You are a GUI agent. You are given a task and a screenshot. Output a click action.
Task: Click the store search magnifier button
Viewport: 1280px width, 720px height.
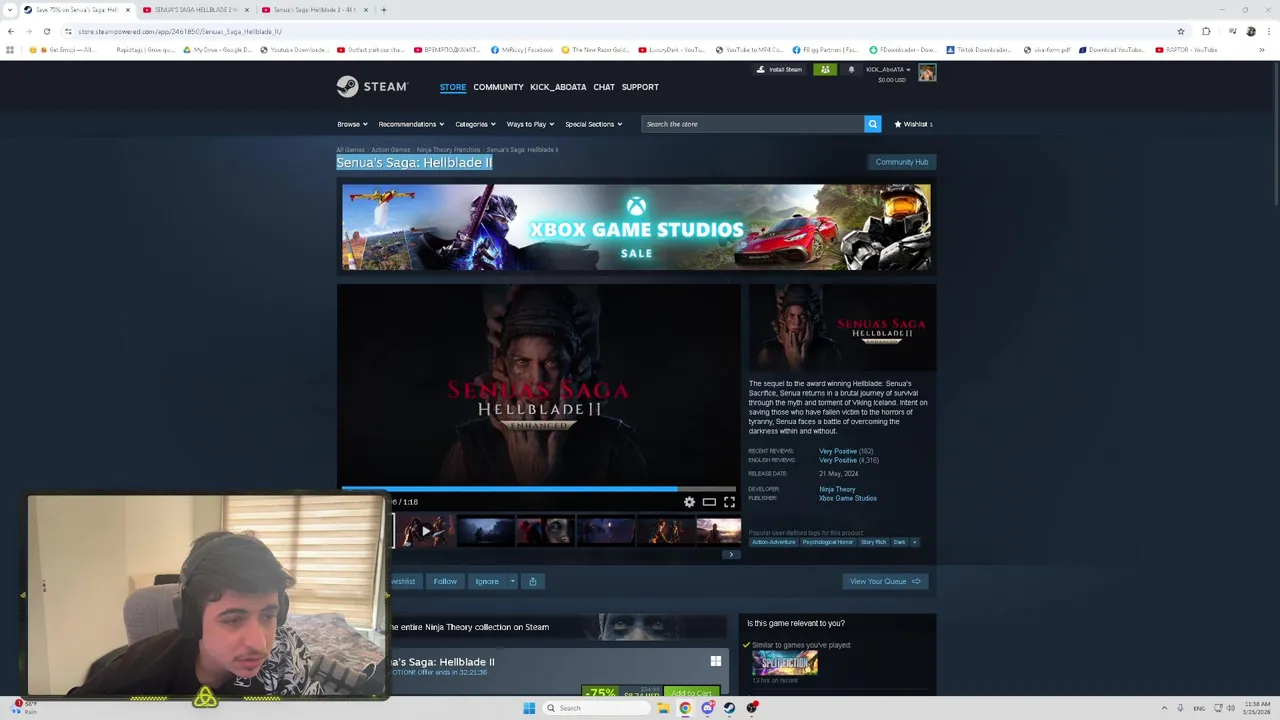[872, 124]
